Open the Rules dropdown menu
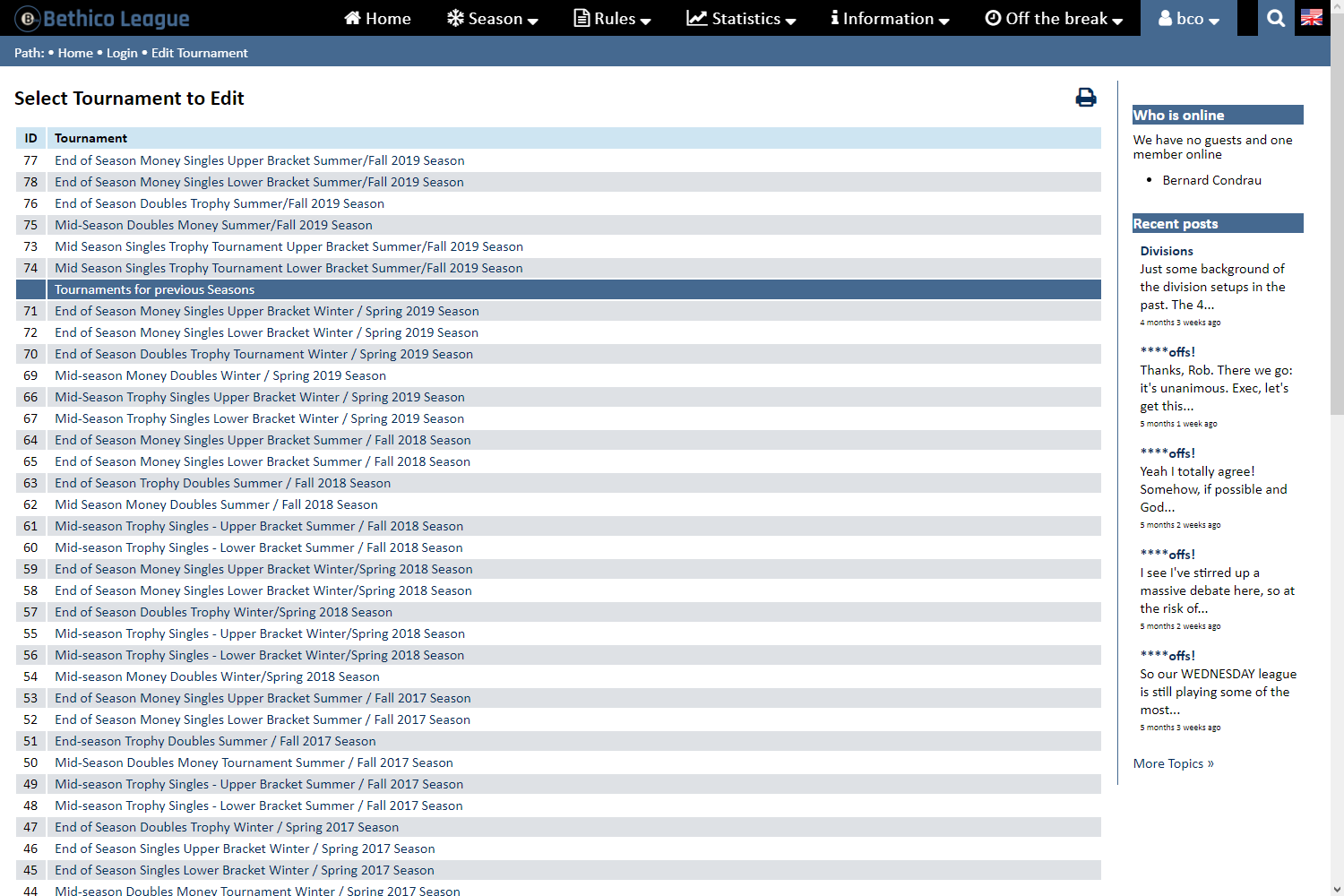 (612, 18)
